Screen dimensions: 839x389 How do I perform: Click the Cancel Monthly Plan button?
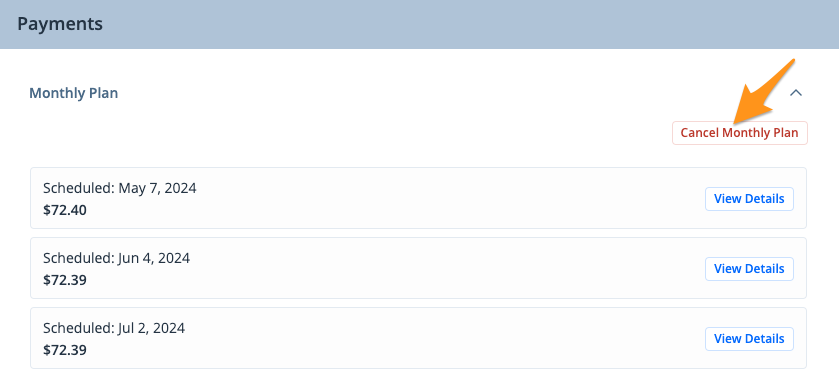point(739,133)
